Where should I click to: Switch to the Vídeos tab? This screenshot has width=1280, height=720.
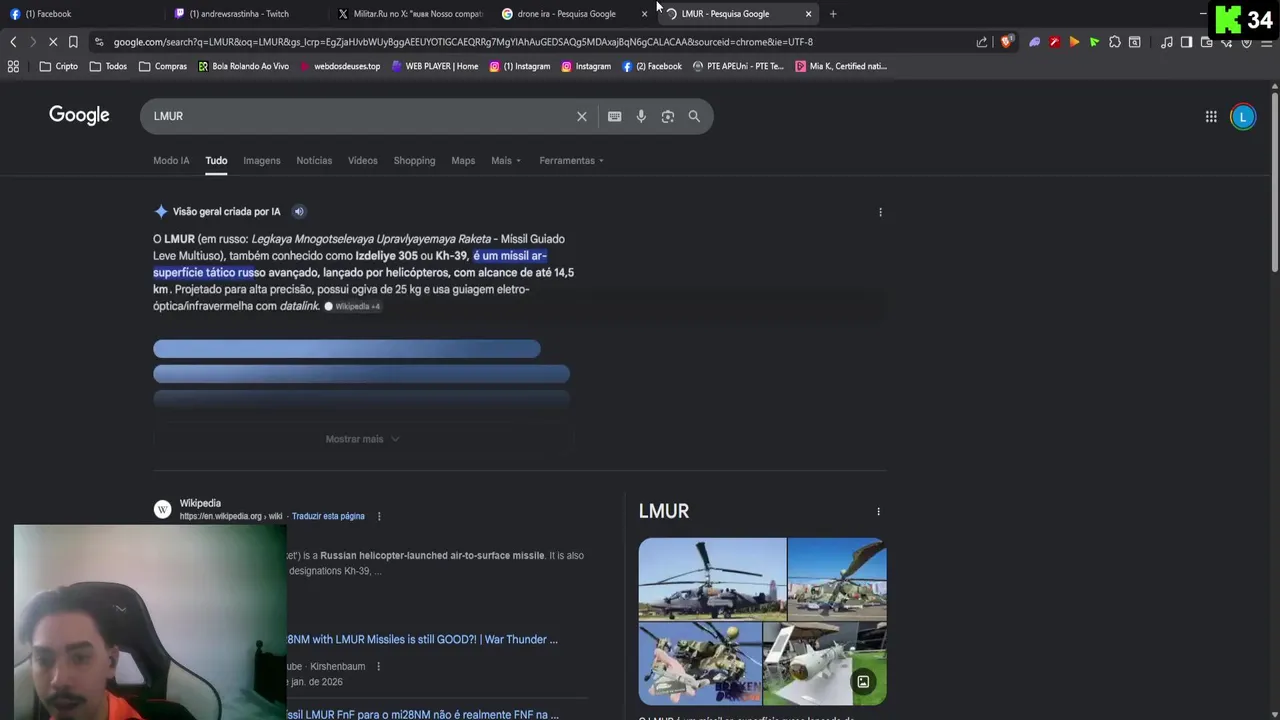coord(363,160)
